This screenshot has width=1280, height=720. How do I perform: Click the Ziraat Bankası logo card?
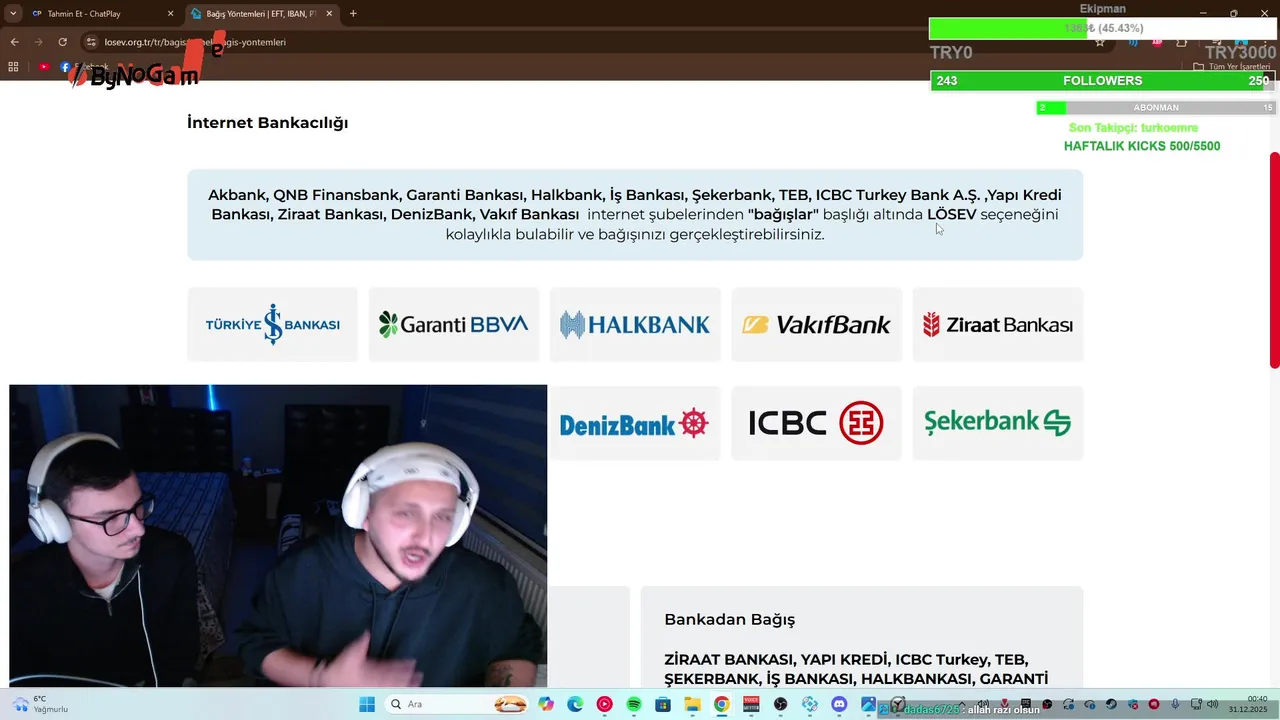pos(998,324)
